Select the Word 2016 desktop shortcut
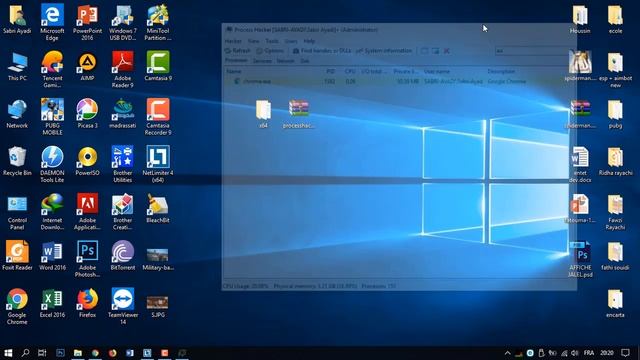The height and width of the screenshot is (360, 640). tap(52, 256)
